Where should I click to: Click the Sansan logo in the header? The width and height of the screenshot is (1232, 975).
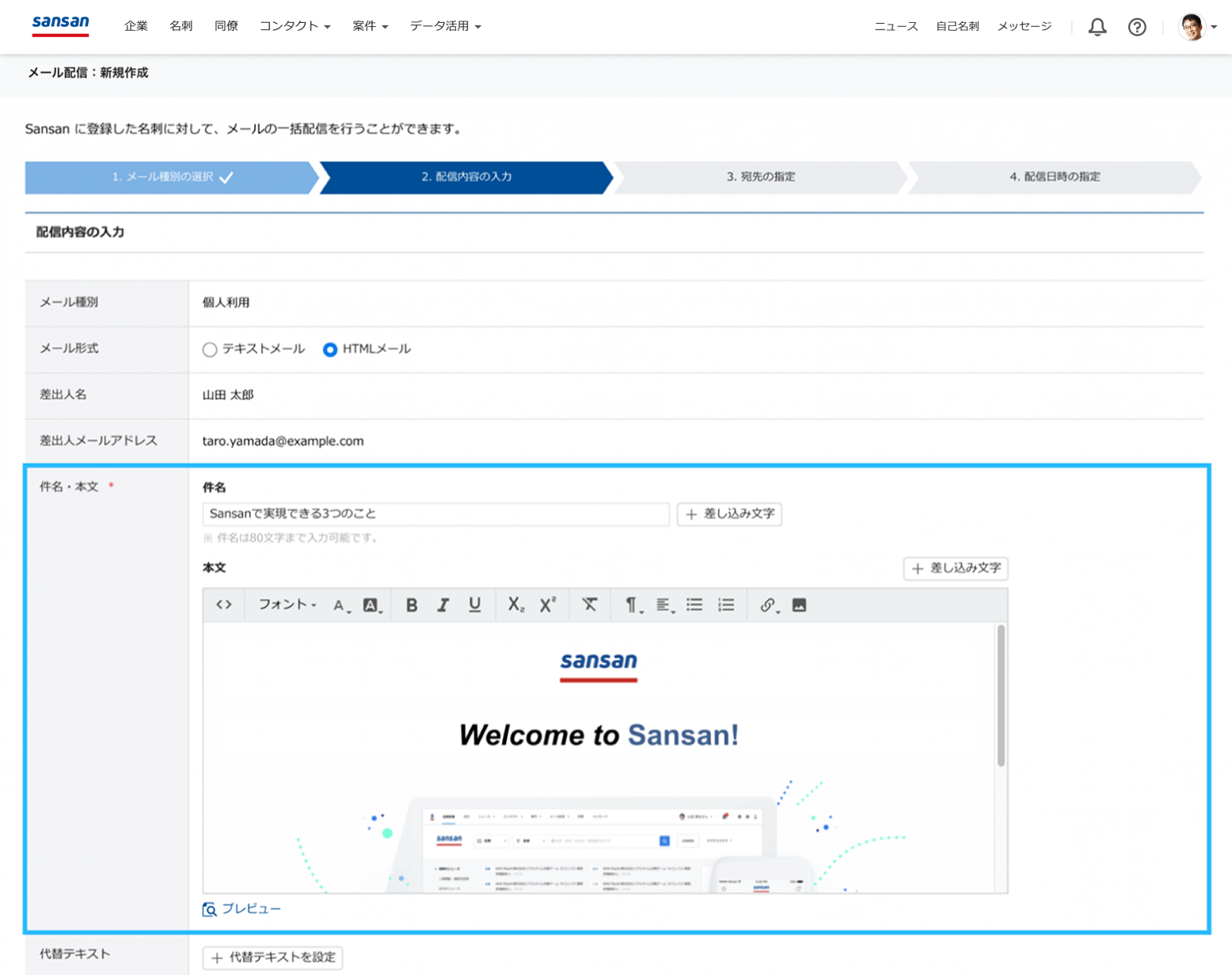coord(61,25)
